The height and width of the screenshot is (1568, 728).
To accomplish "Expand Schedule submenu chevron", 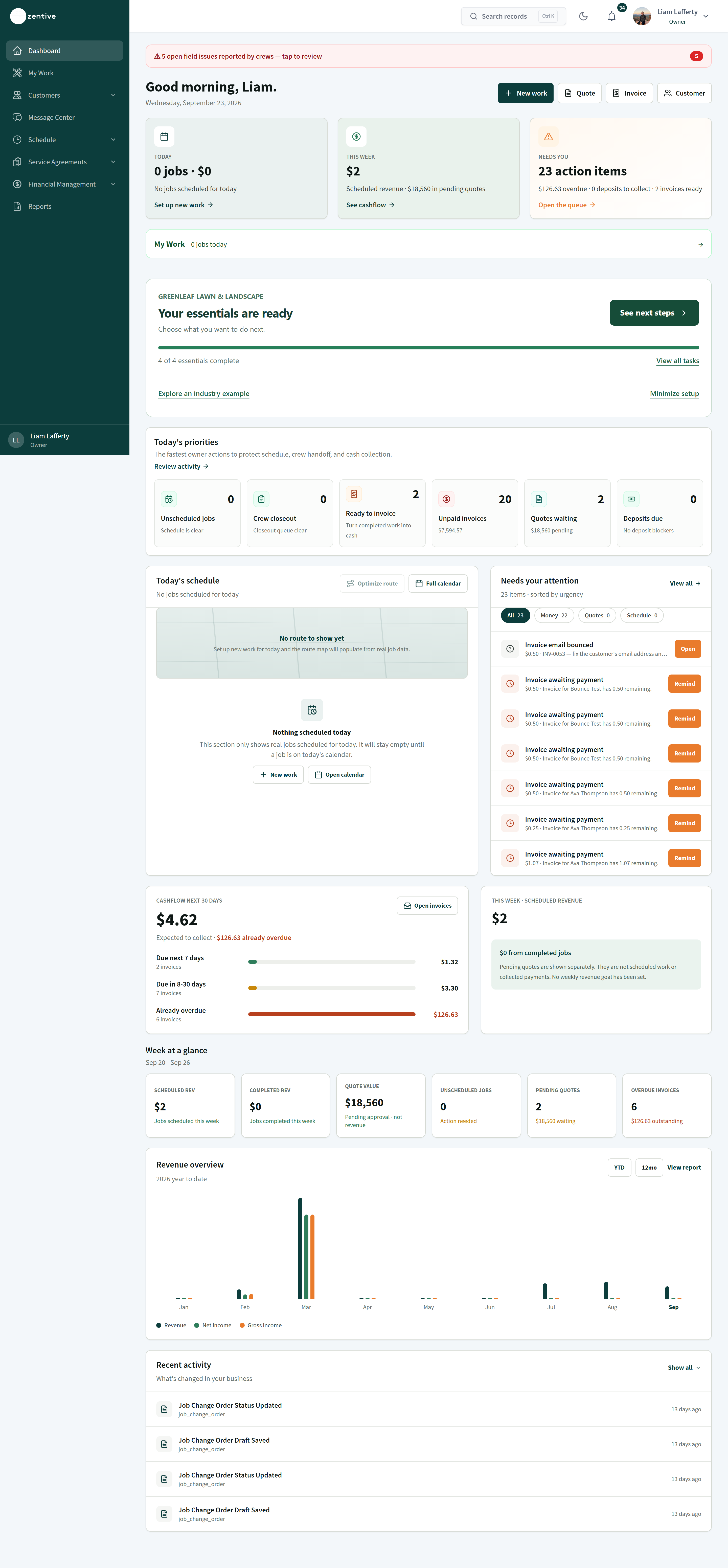I will tap(113, 139).
